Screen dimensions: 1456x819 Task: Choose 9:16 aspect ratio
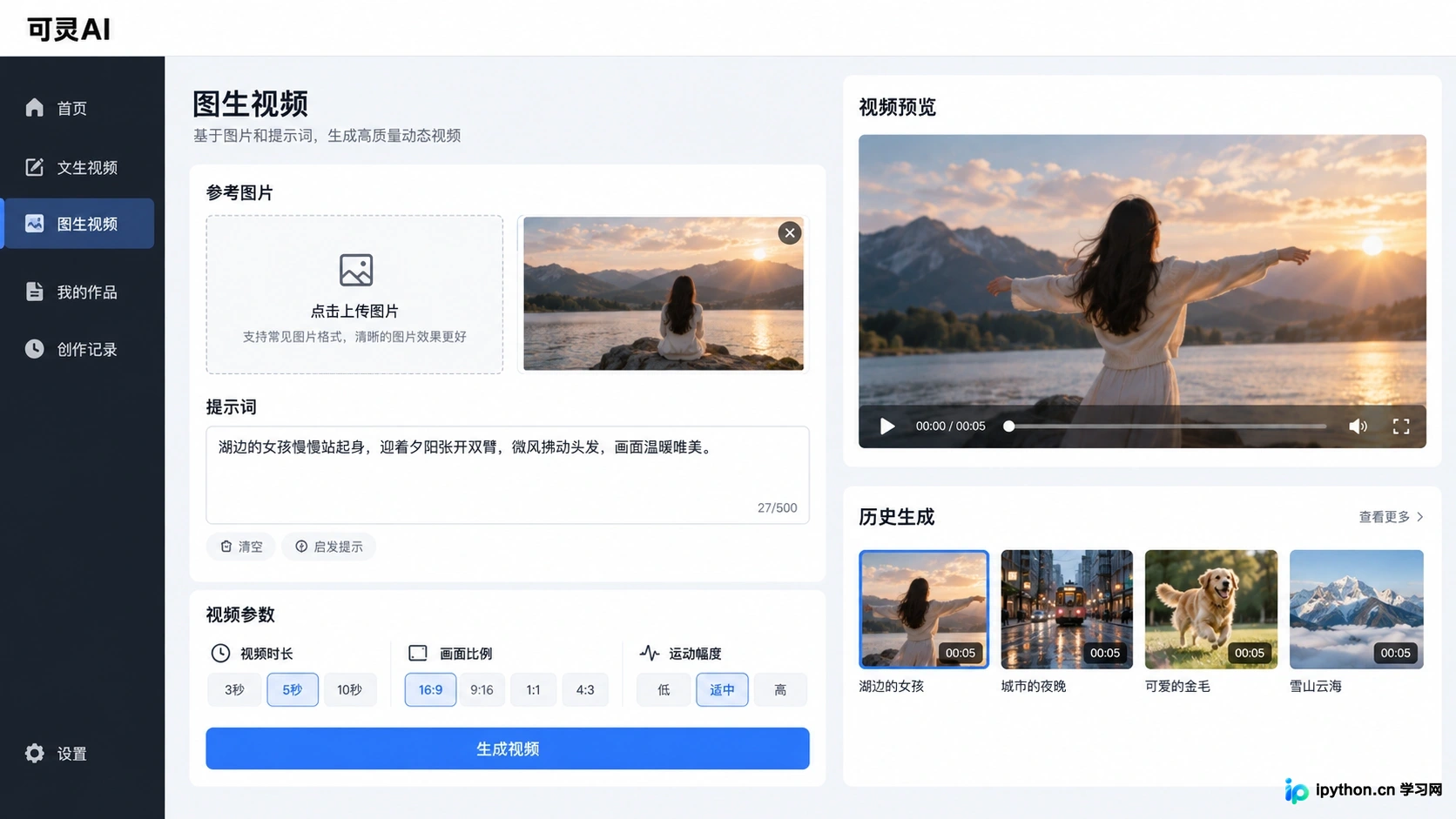[482, 689]
